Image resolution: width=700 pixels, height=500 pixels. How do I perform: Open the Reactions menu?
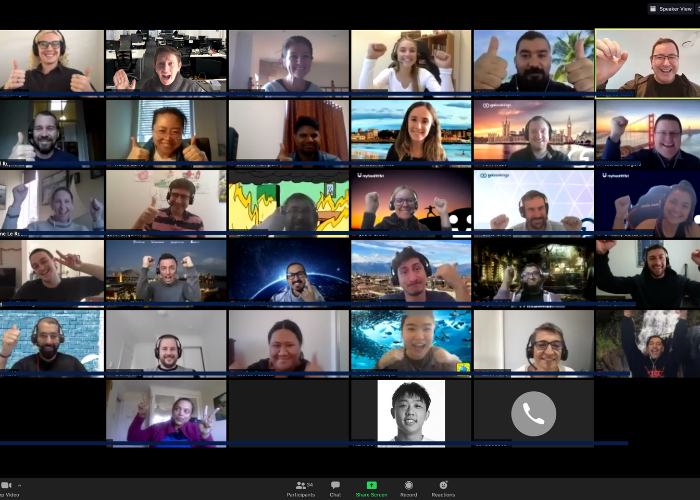click(x=443, y=487)
